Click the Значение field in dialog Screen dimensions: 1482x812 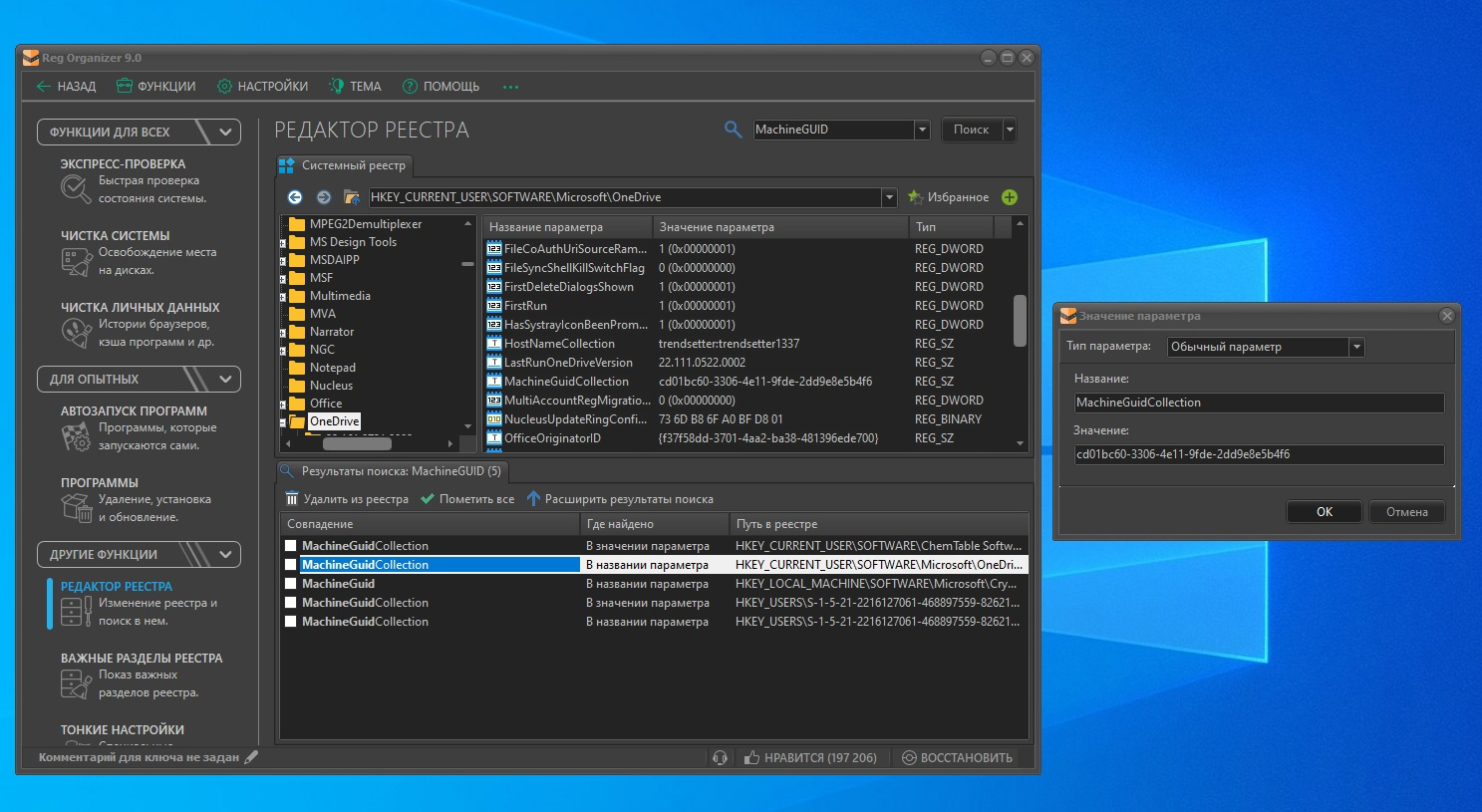[1259, 454]
